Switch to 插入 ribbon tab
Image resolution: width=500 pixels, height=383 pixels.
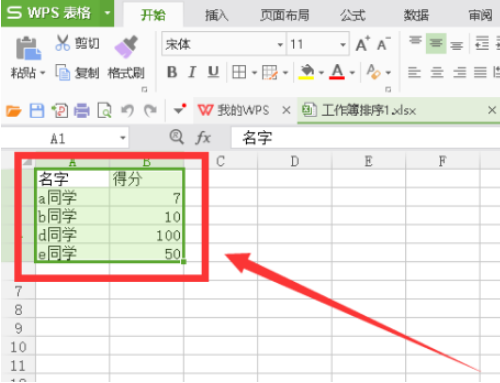(216, 15)
